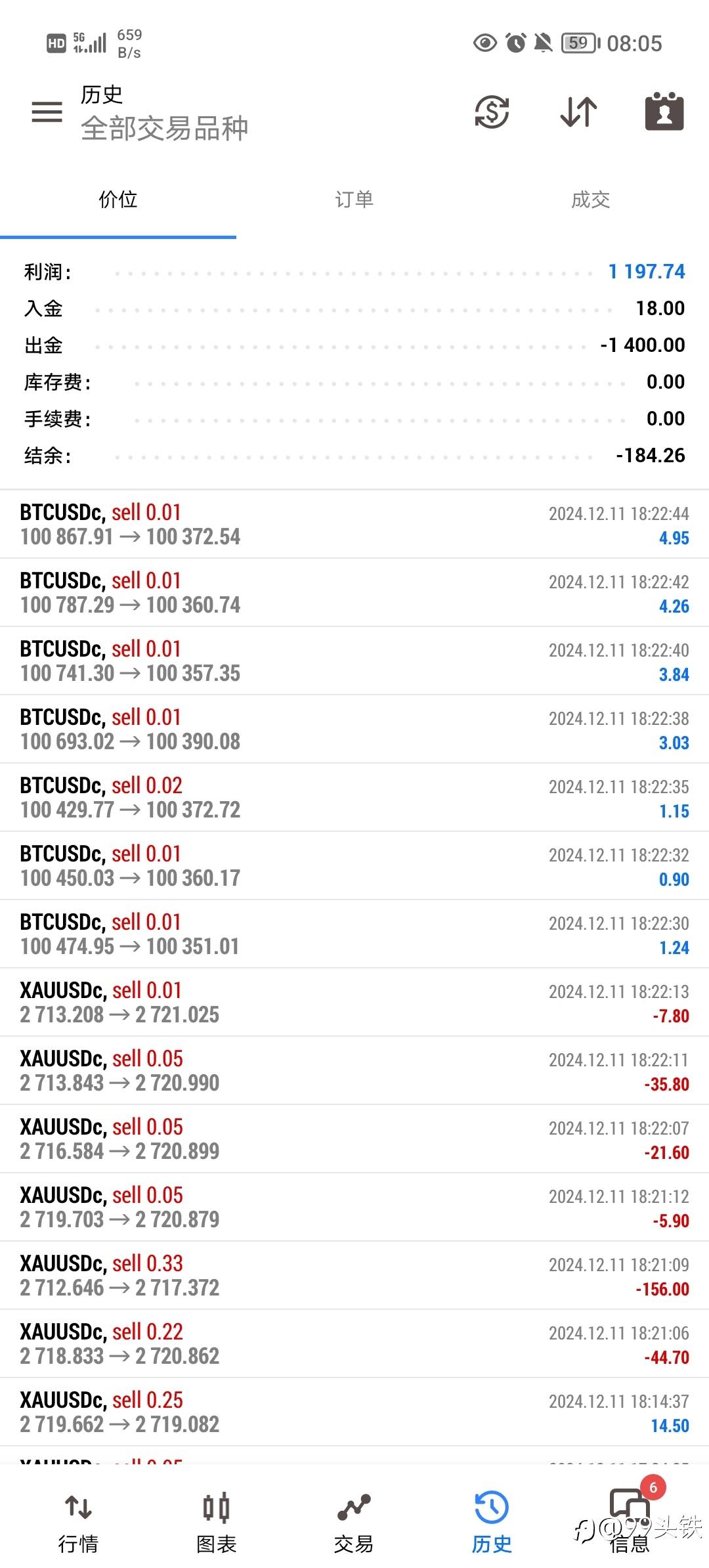Tap the 1 197.74 profit value
Screen dimensions: 709x1568
(647, 272)
